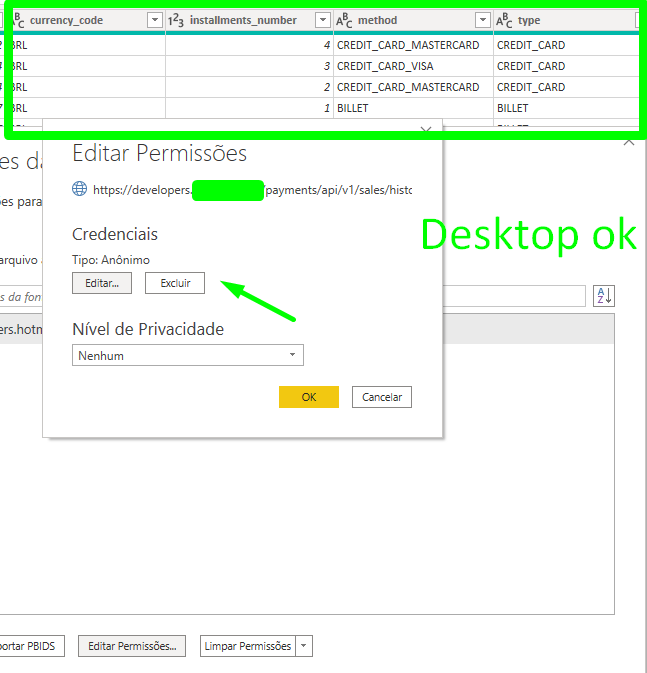Image resolution: width=647 pixels, height=673 pixels.
Task: Select BILLET cell in method column
Action: [x=413, y=108]
